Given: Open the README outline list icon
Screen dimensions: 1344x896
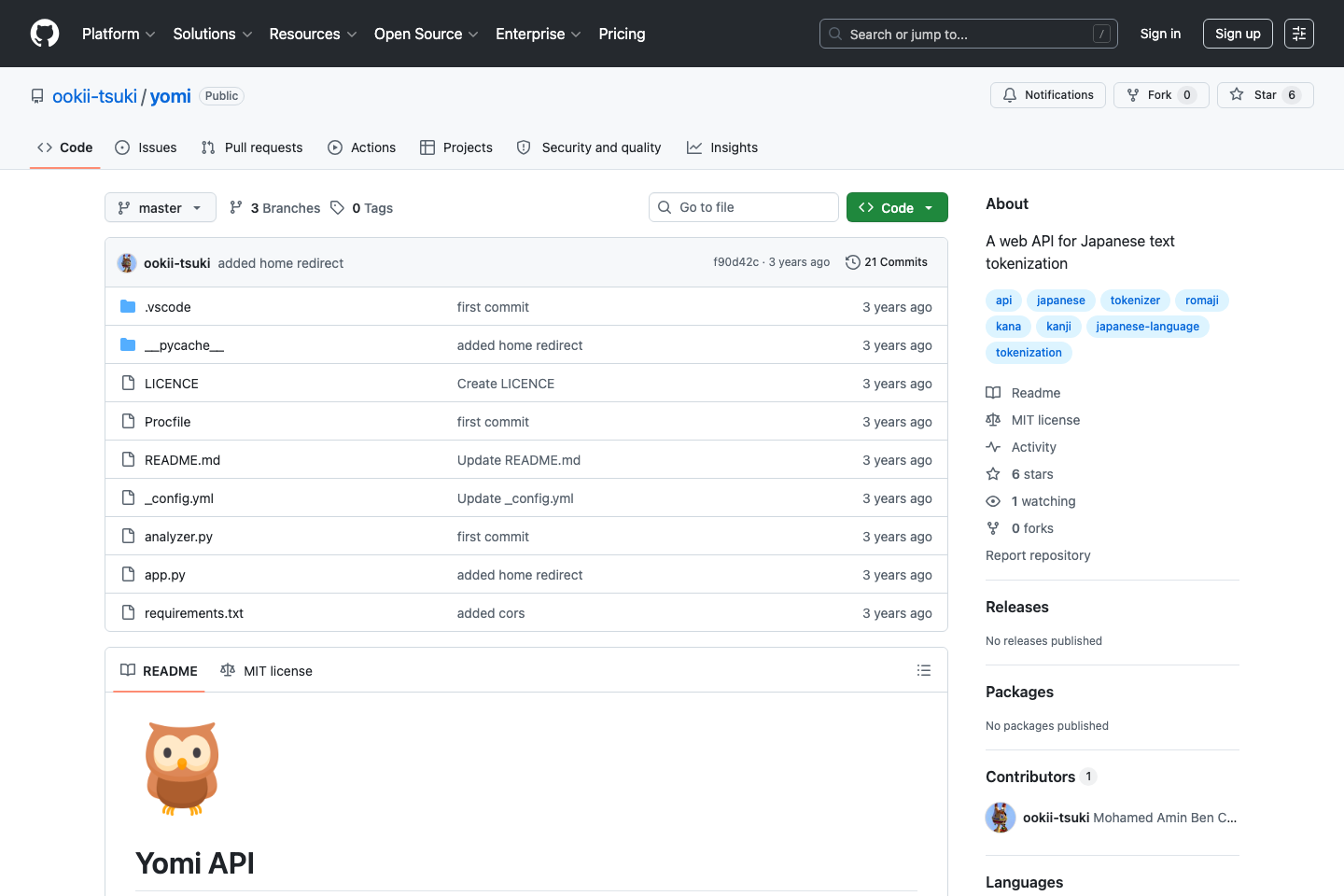Looking at the screenshot, I should (x=923, y=670).
